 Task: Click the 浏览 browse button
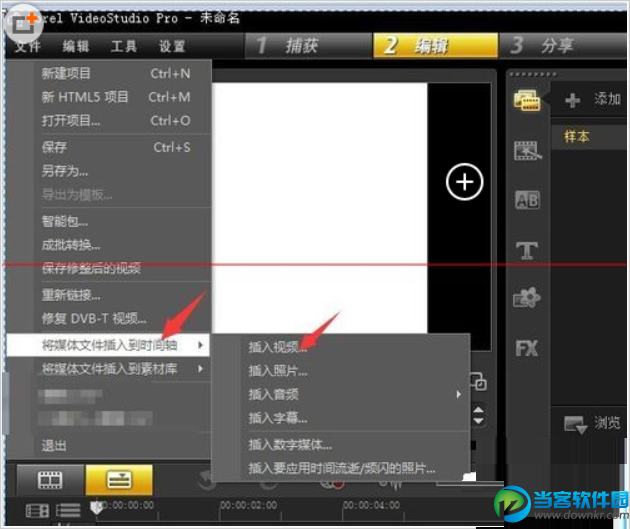[592, 423]
